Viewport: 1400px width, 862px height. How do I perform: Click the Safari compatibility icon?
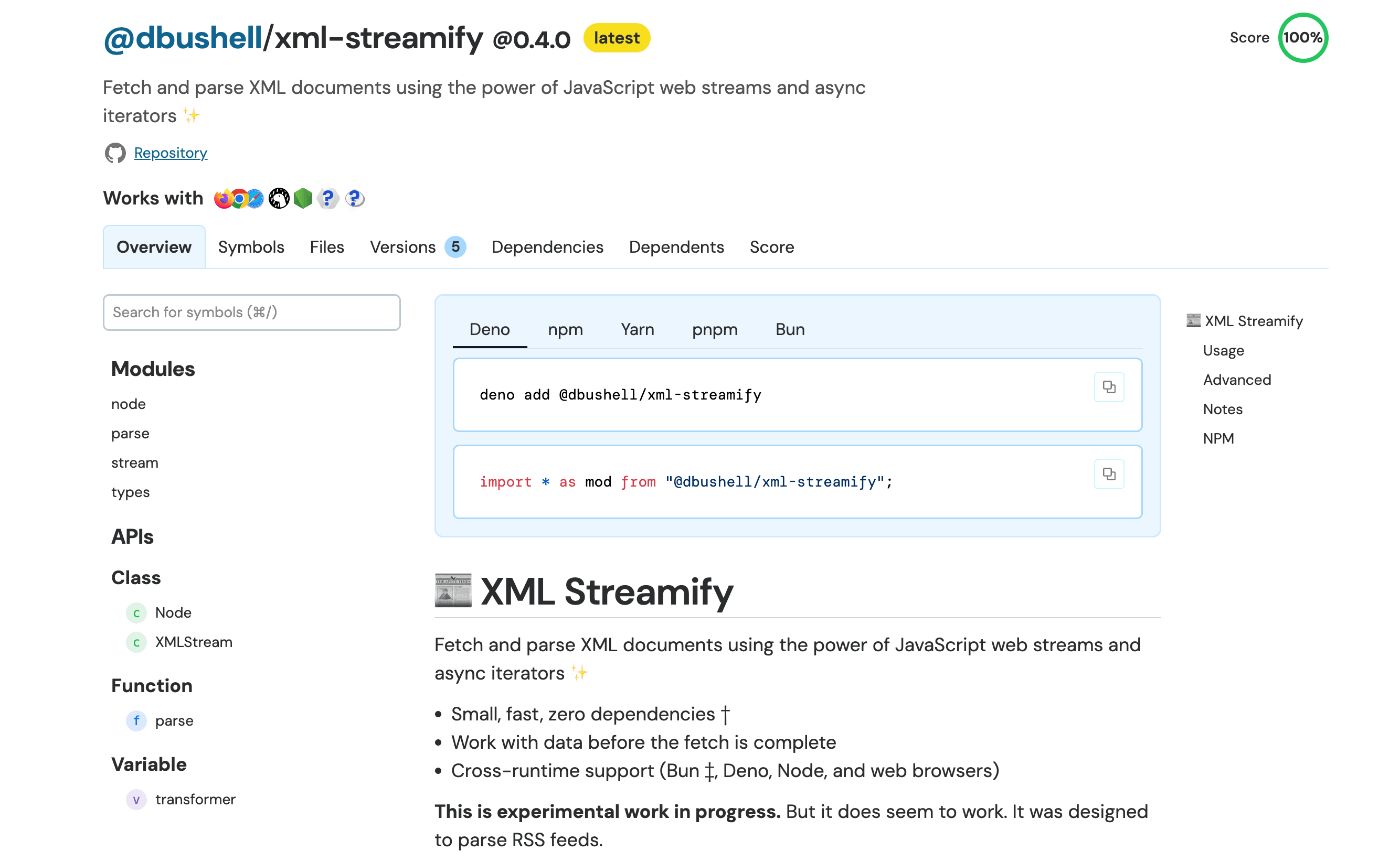coord(255,198)
